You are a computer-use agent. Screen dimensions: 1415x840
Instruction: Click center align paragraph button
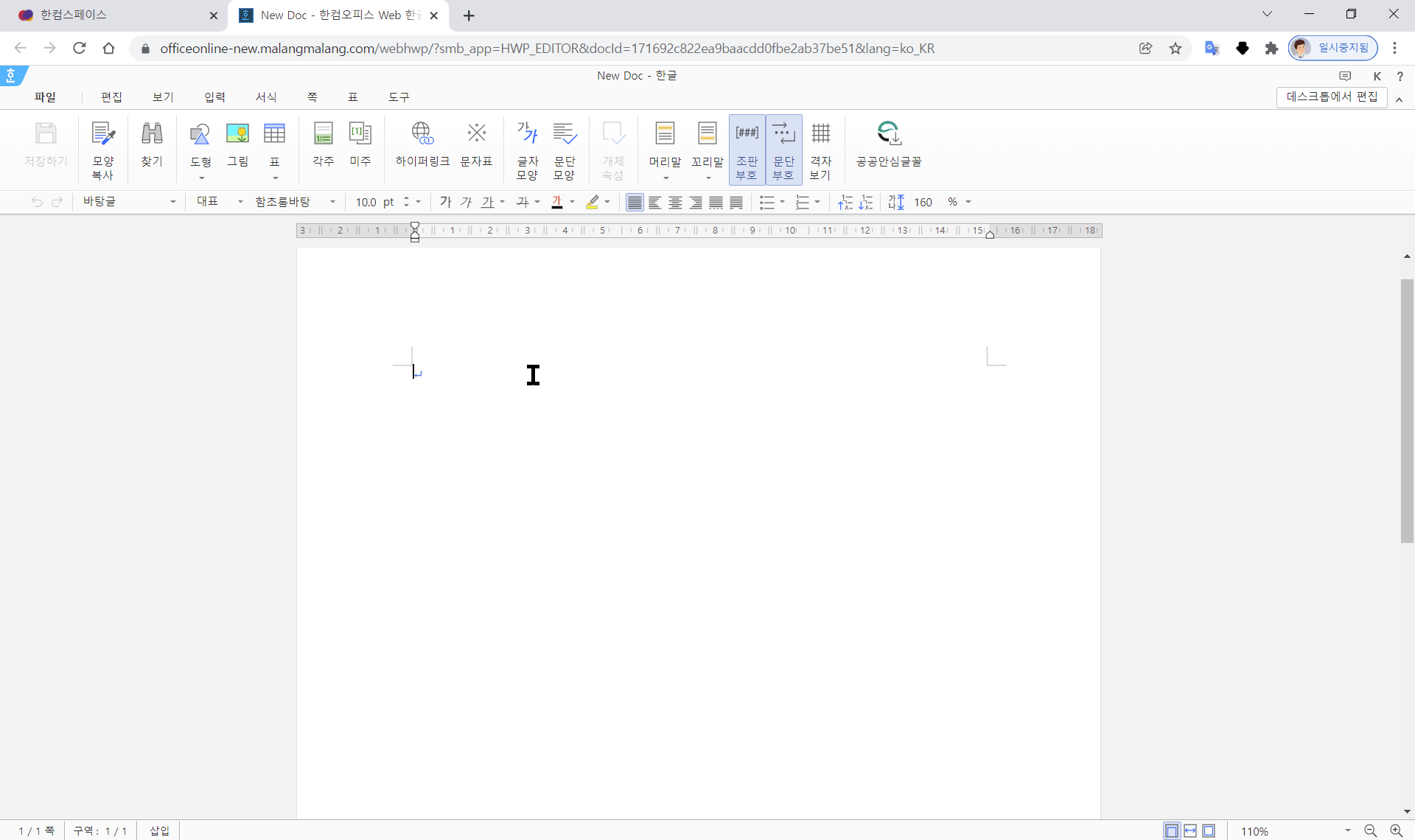click(x=675, y=203)
